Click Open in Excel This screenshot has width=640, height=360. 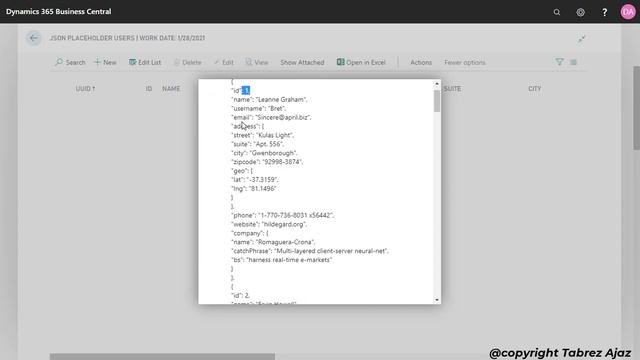361,62
